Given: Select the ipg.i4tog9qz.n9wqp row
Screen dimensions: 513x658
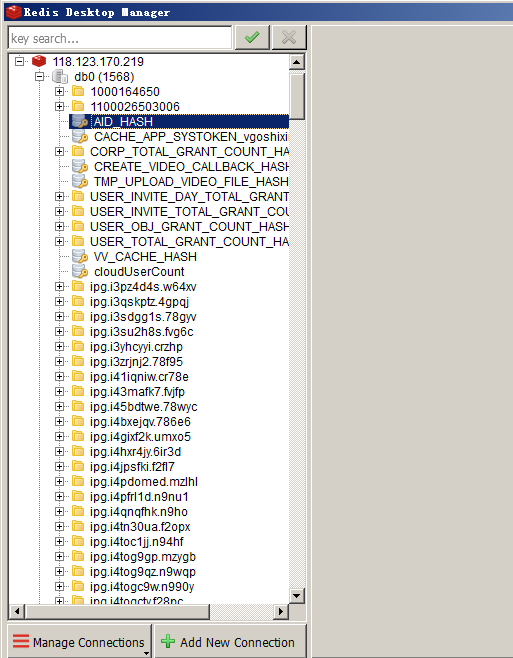Looking at the screenshot, I should click(x=143, y=572).
